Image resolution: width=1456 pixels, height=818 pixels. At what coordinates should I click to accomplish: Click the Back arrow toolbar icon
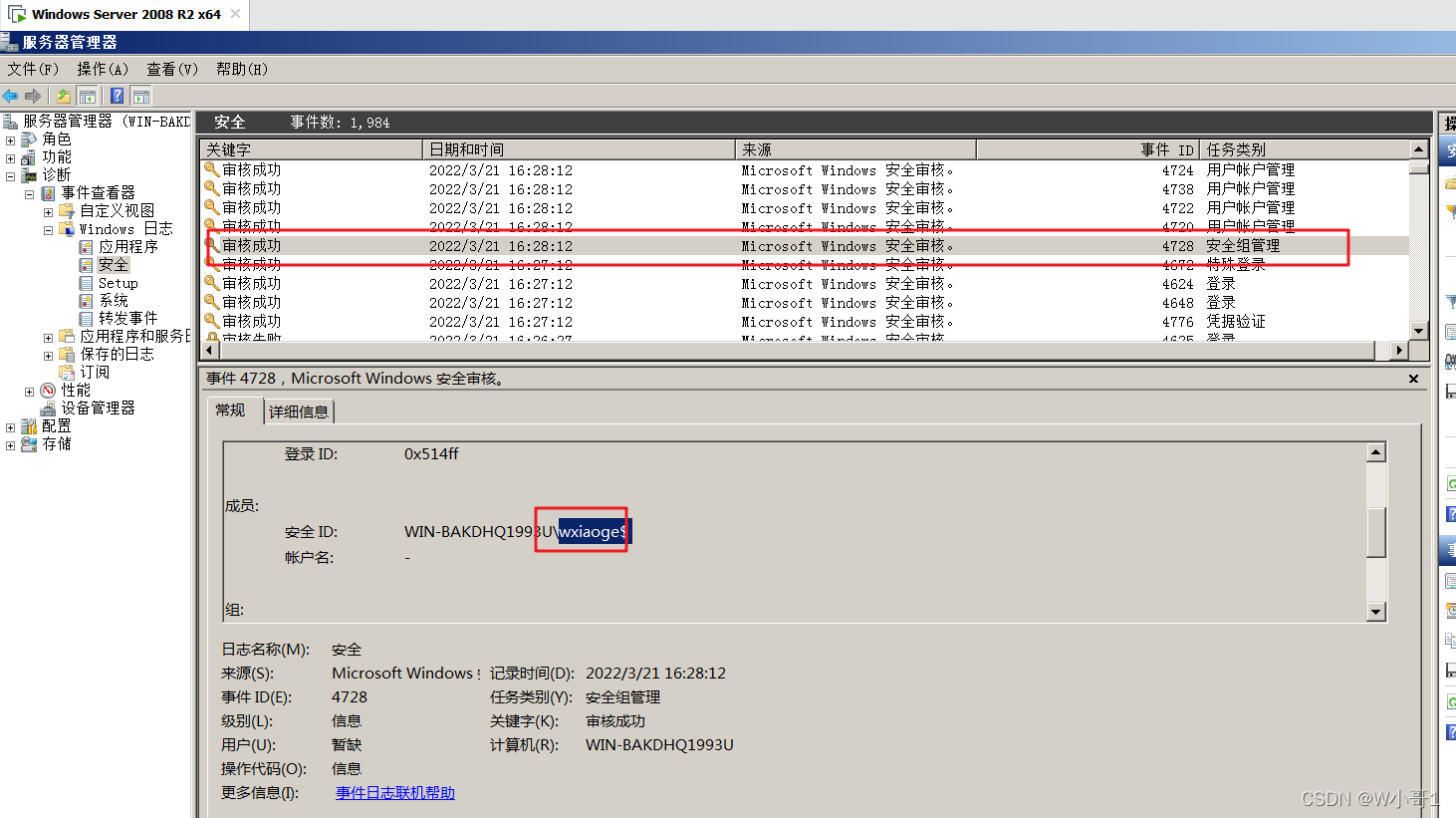pyautogui.click(x=11, y=96)
